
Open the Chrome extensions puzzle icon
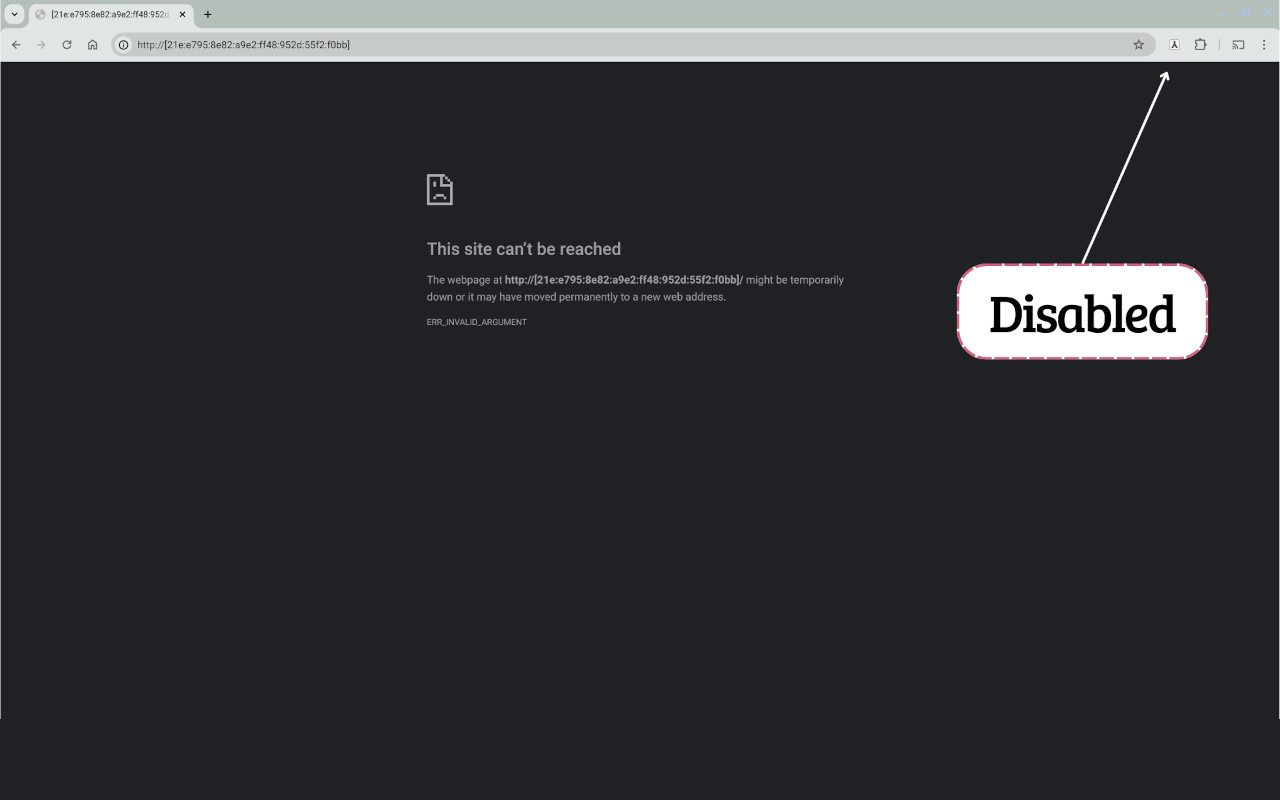tap(1200, 44)
